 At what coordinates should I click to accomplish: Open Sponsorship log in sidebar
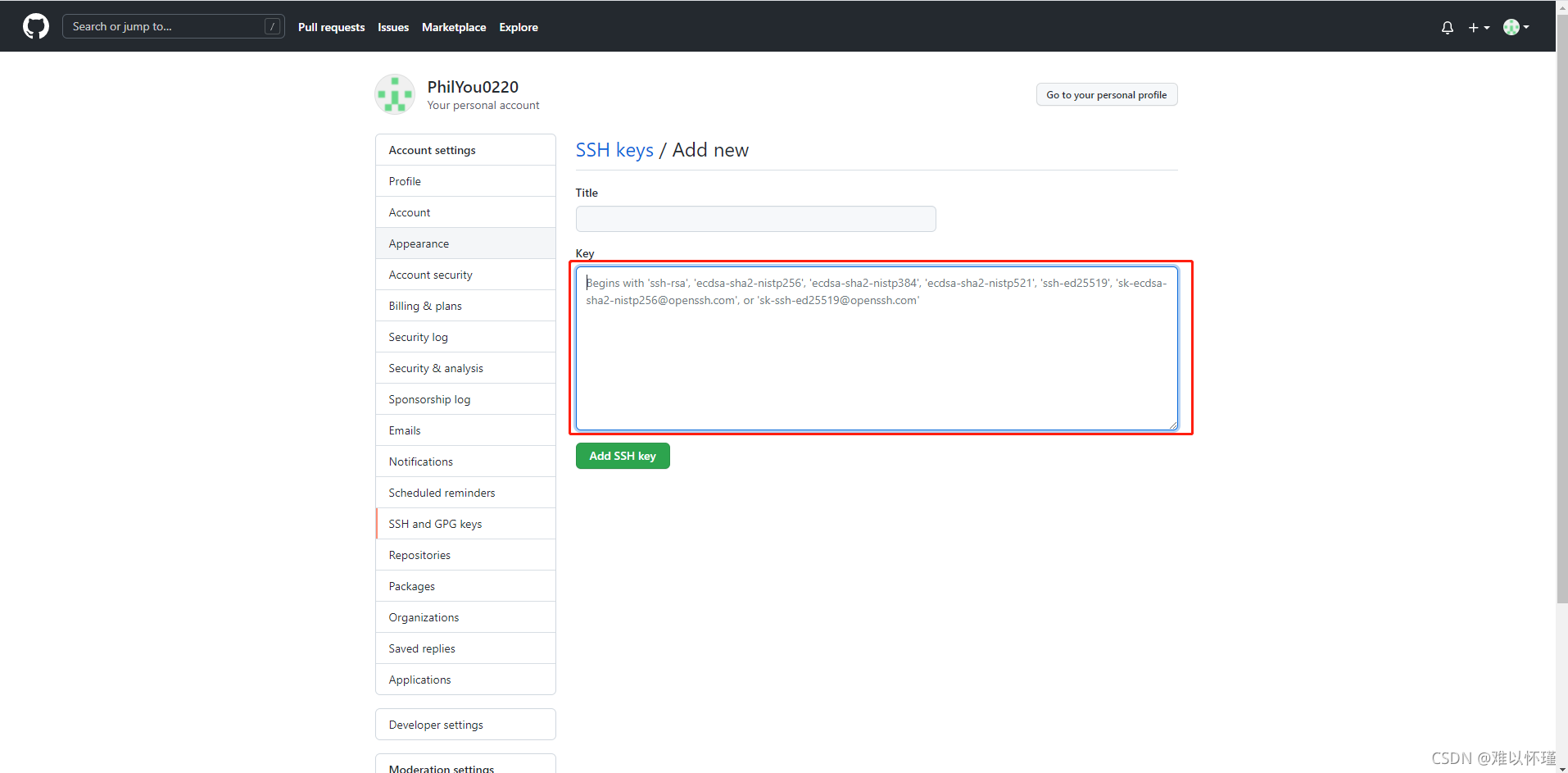(465, 399)
